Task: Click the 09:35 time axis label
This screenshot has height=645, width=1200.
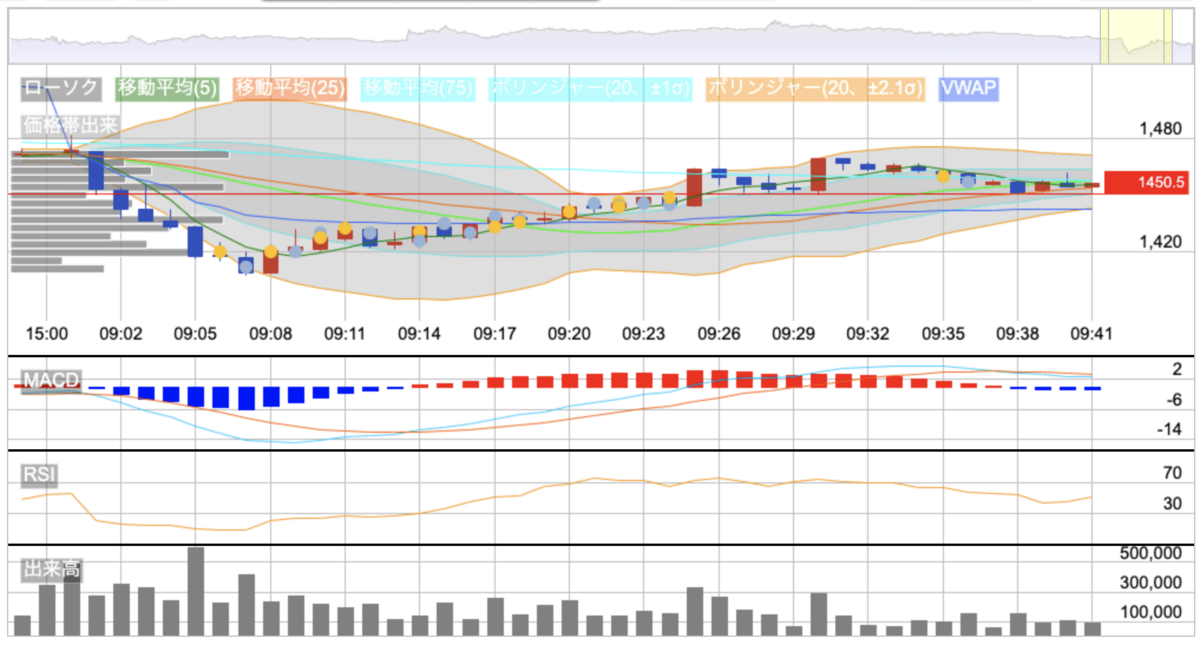Action: pyautogui.click(x=944, y=332)
